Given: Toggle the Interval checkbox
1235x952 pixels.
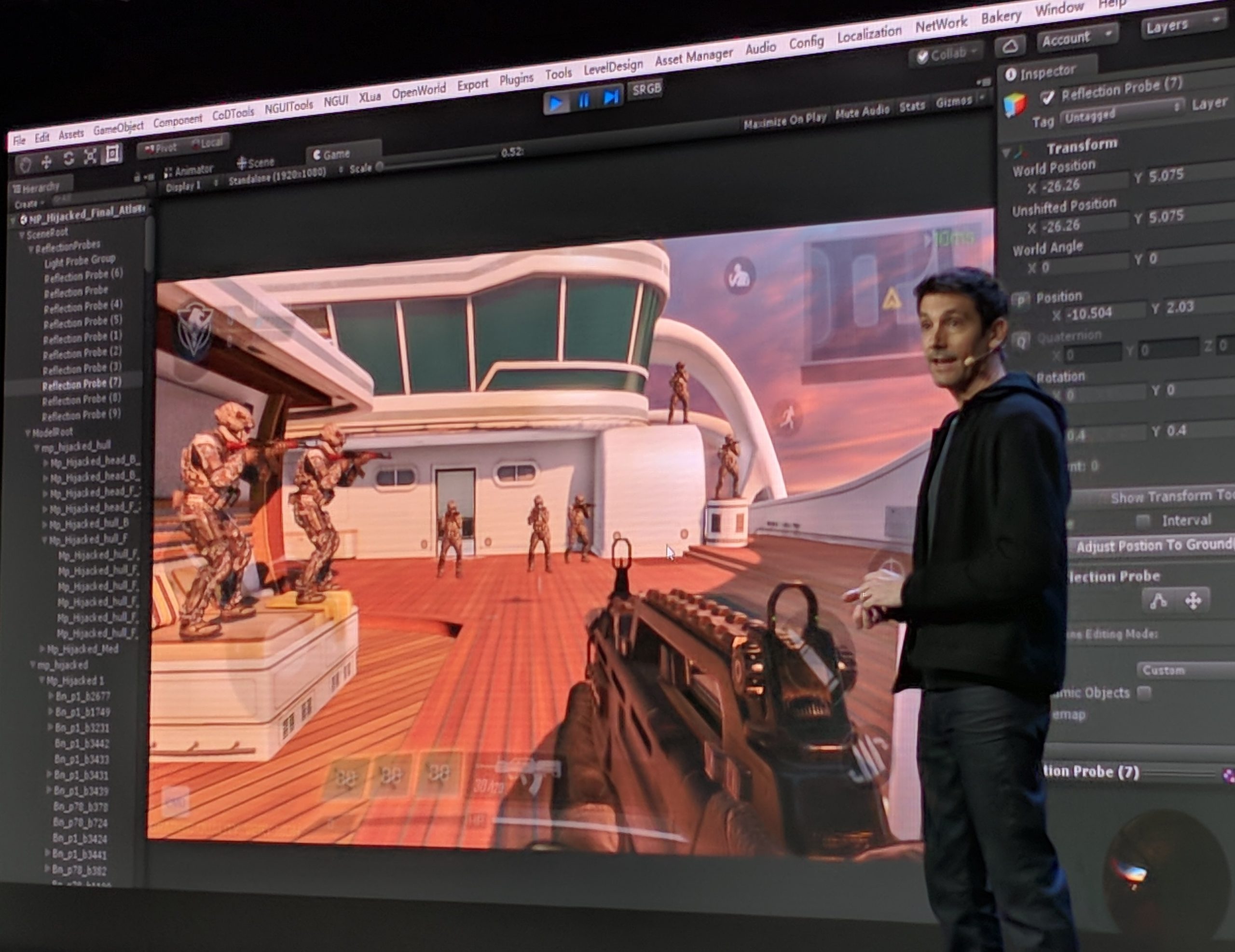Looking at the screenshot, I should coord(1143,521).
